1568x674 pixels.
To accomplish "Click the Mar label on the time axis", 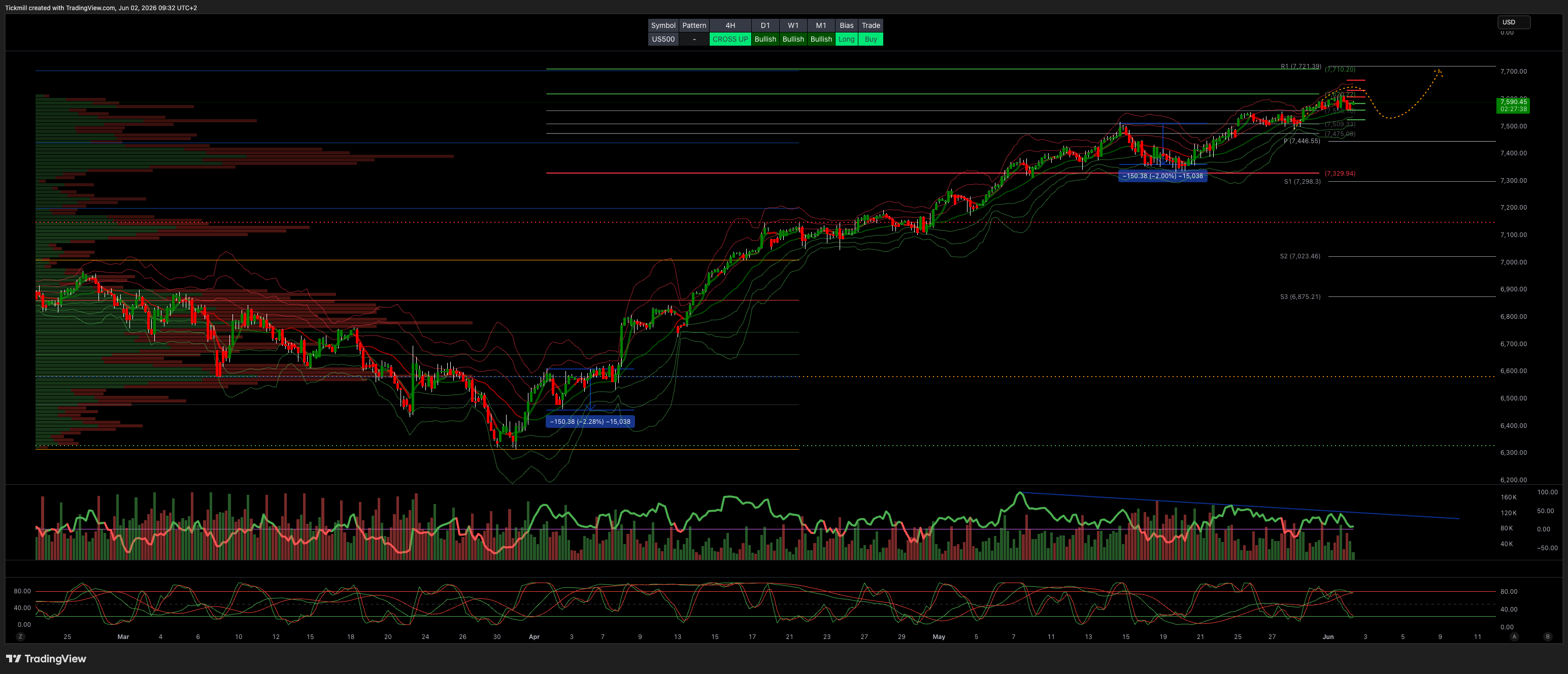I will coord(123,636).
